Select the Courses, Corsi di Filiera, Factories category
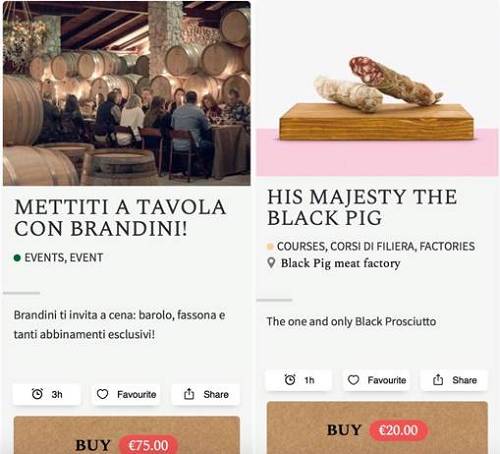Image resolution: width=500 pixels, height=454 pixels. (376, 246)
